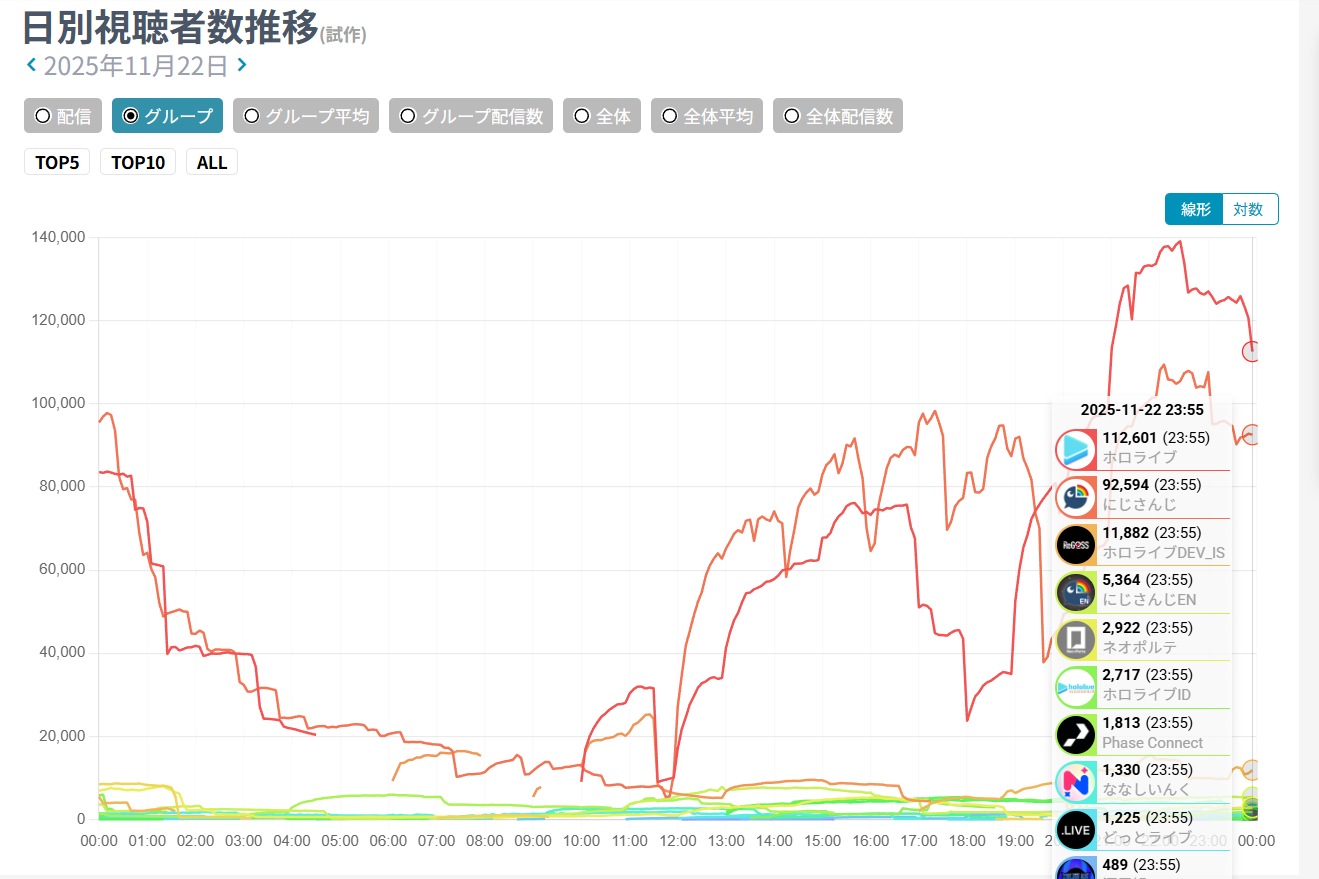1319x879 pixels.
Task: Select the グループ平均 radio option
Action: 306,116
